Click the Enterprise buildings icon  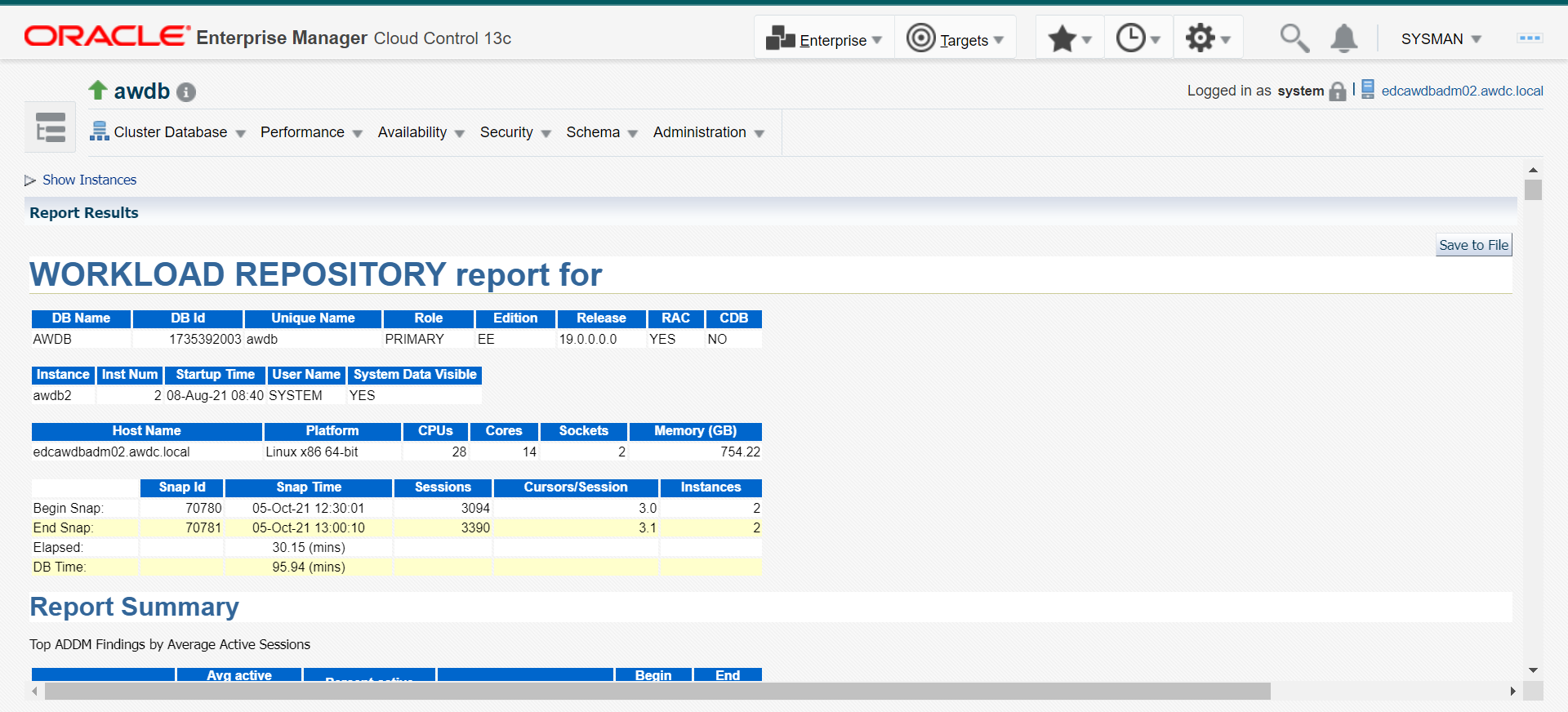pyautogui.click(x=781, y=38)
